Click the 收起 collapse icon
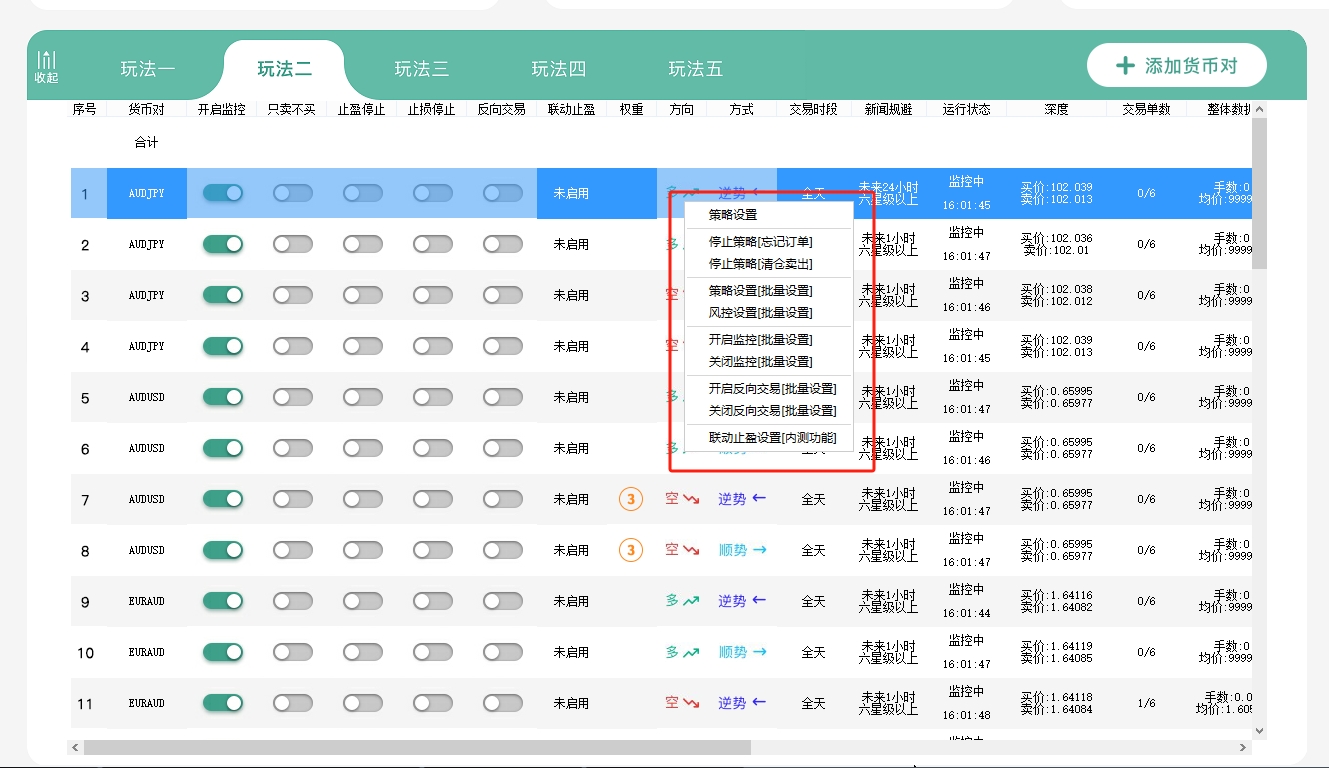This screenshot has height=768, width=1329. pos(46,67)
